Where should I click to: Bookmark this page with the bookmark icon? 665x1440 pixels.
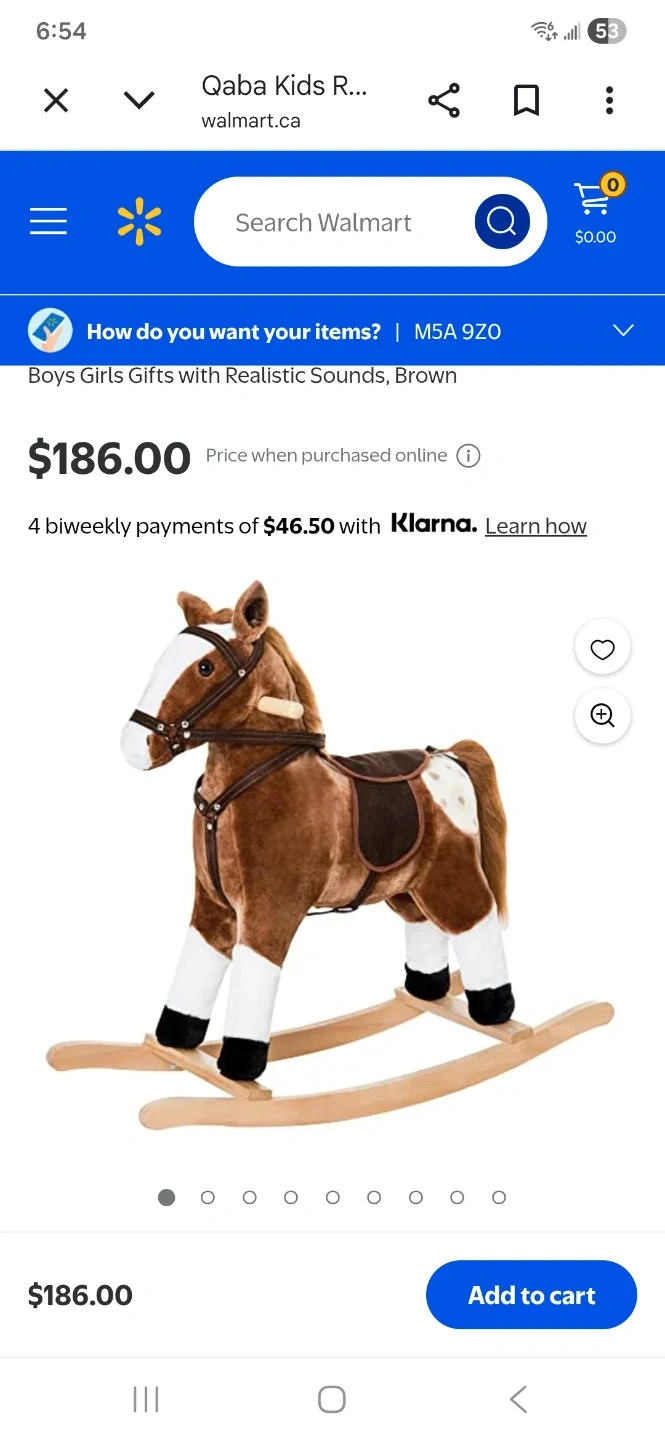(x=526, y=101)
